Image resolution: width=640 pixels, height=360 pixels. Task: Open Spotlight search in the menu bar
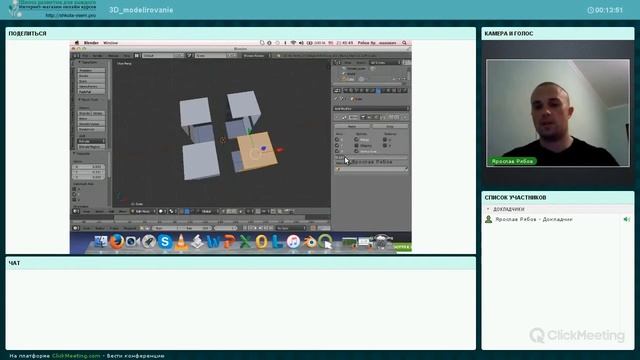tap(404, 43)
